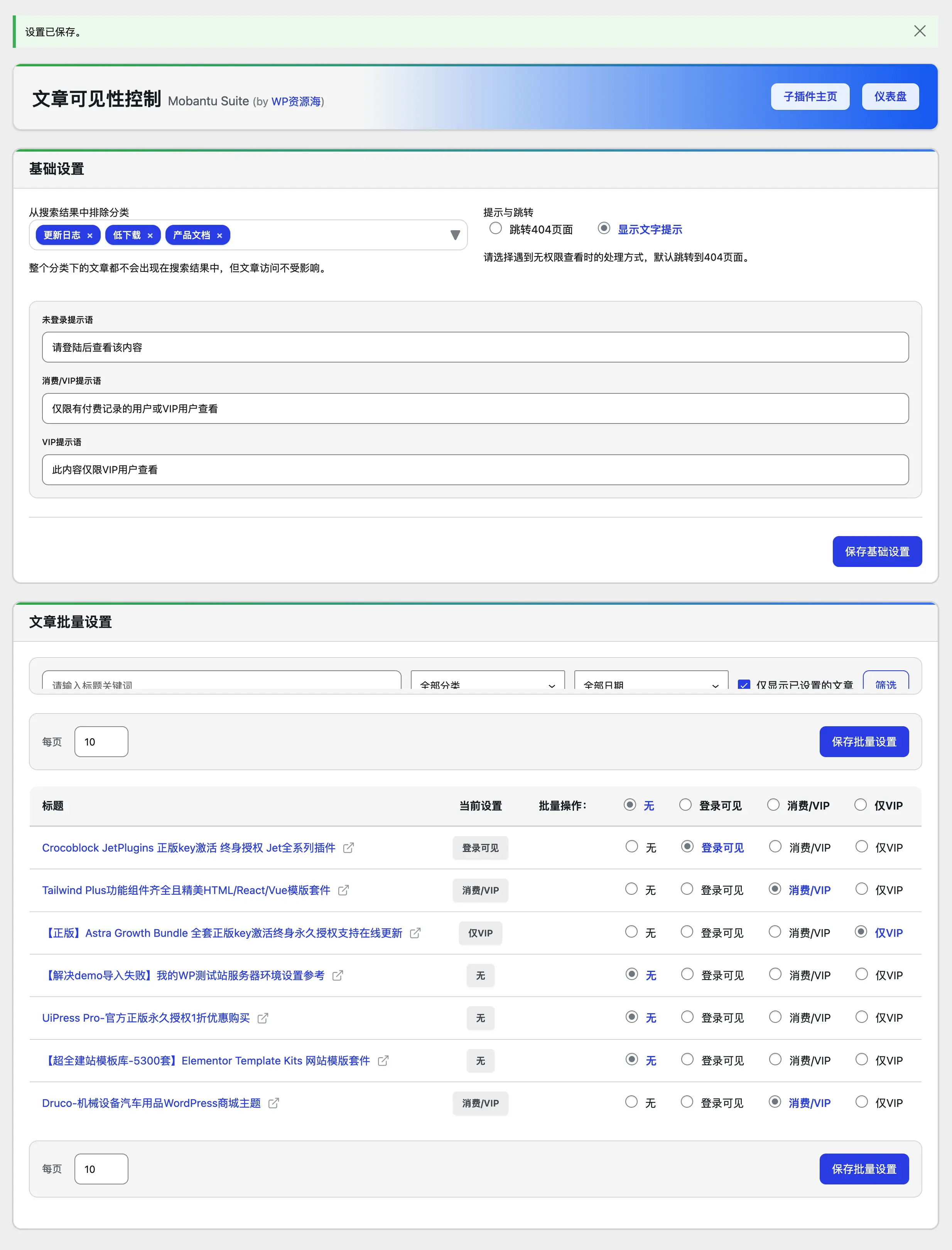
Task: Open the "全部日期" dropdown
Action: (650, 685)
